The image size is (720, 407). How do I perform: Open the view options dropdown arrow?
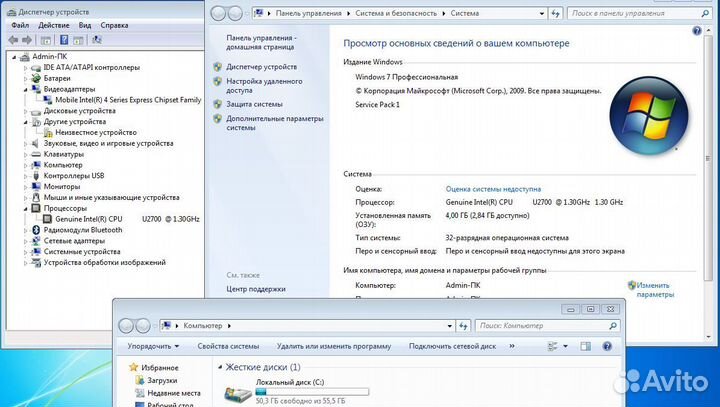tap(565, 346)
